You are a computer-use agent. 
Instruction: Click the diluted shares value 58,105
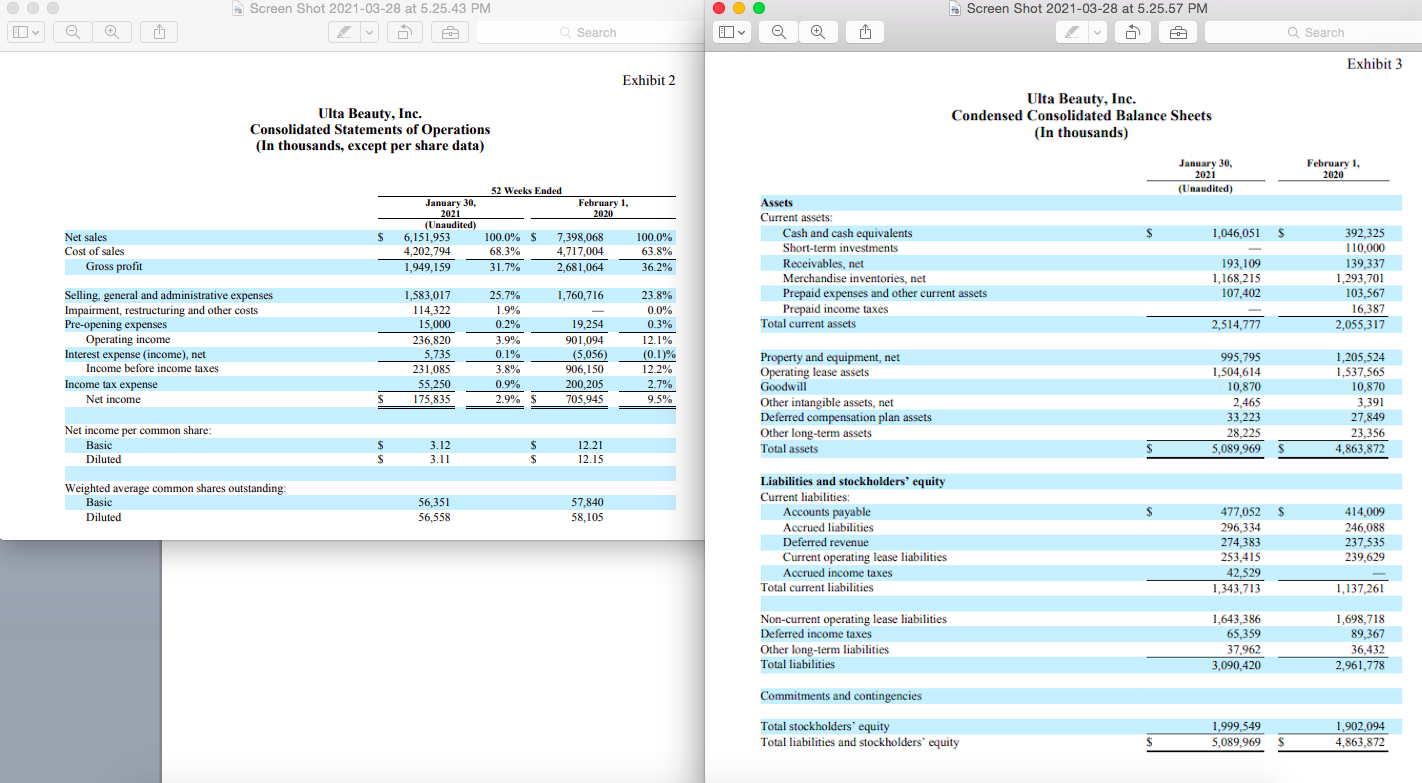click(x=586, y=517)
